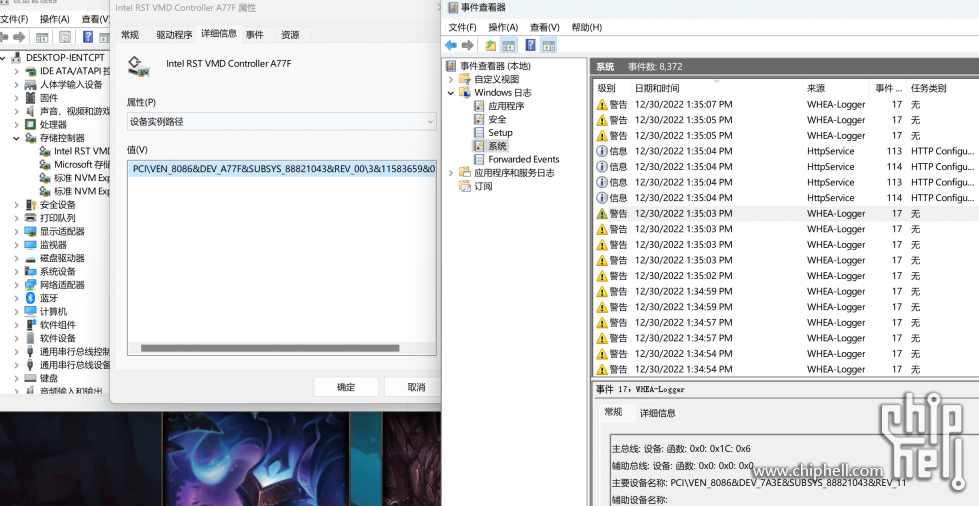The height and width of the screenshot is (506, 979).
Task: Open 文件(F) menu in Event Viewer
Action: point(463,27)
